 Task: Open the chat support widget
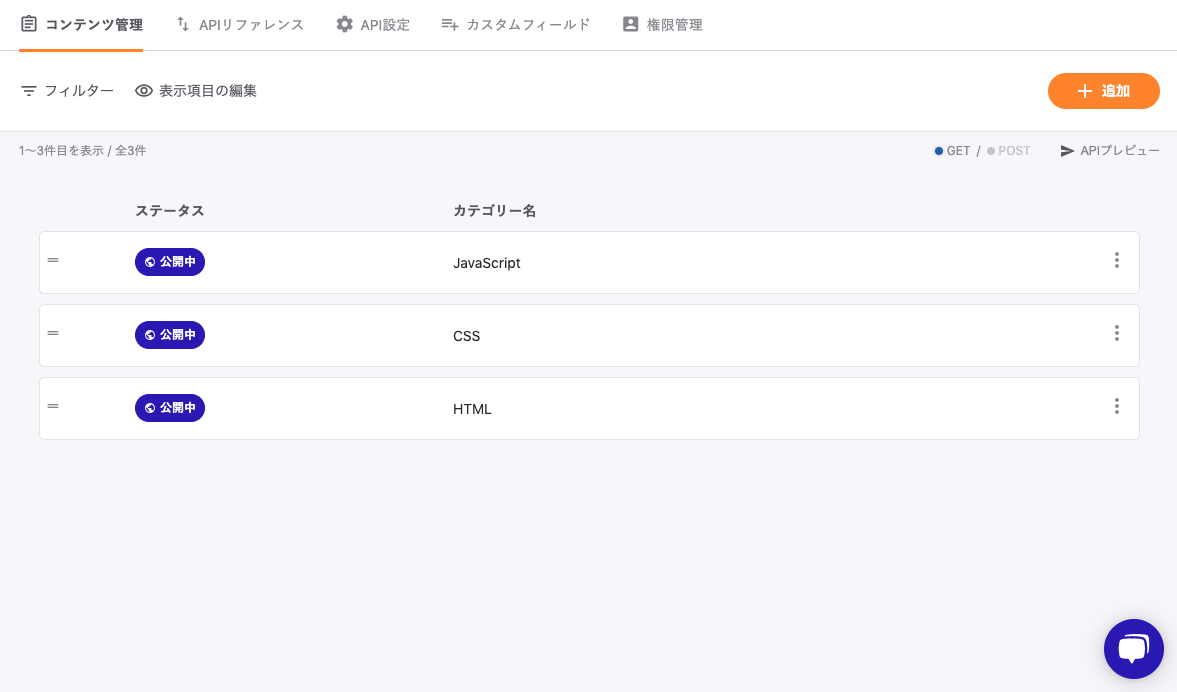tap(1133, 649)
